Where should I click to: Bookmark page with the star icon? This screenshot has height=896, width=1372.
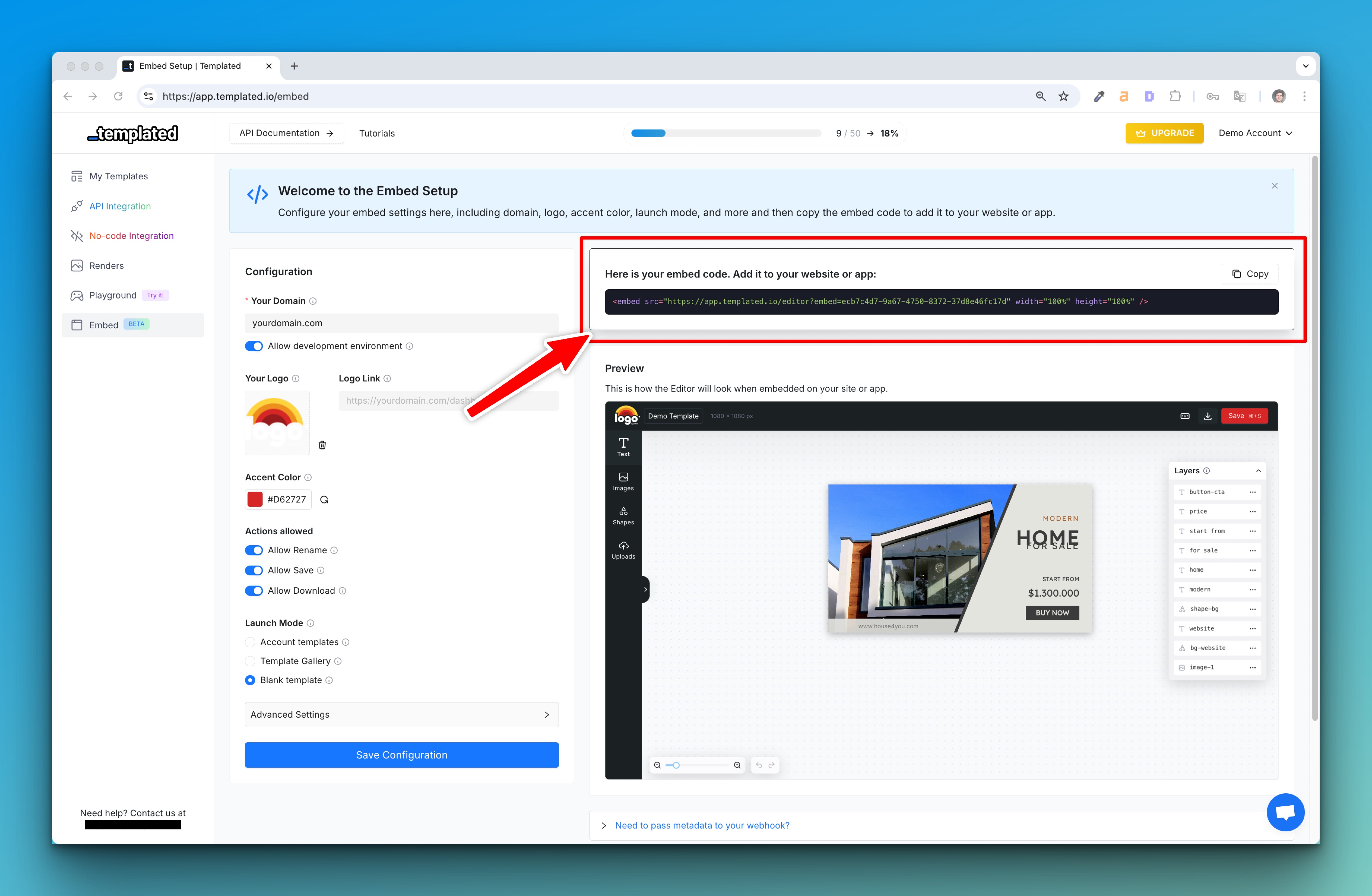coord(1064,96)
